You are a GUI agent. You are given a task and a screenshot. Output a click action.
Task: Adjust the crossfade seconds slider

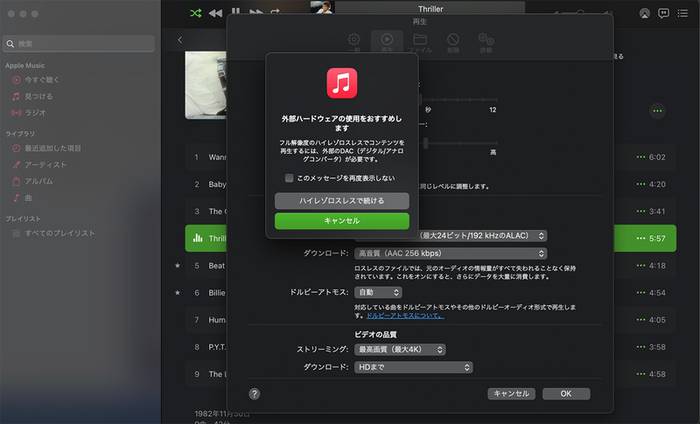(x=458, y=100)
